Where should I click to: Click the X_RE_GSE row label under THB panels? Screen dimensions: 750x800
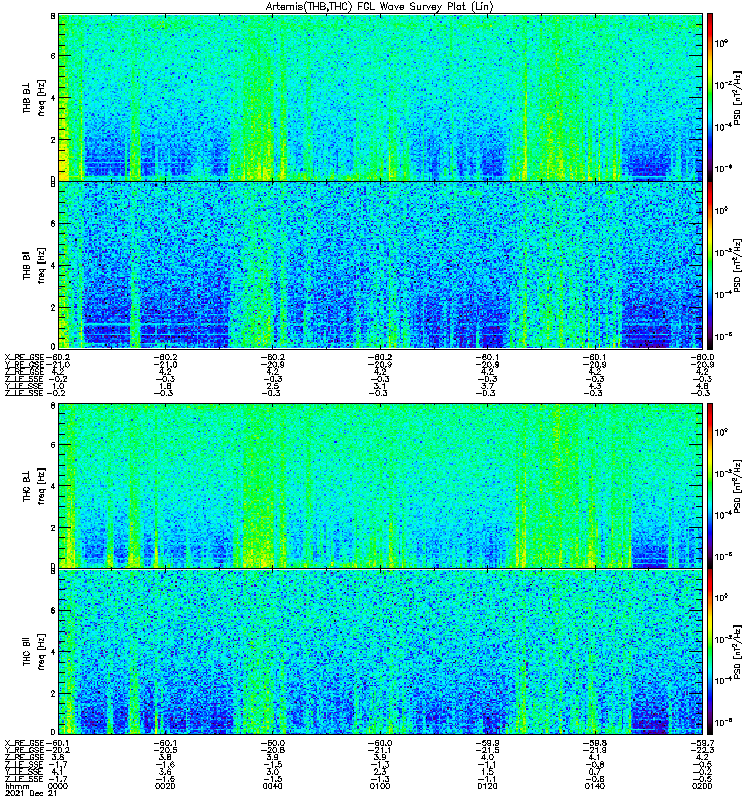click(x=24, y=358)
